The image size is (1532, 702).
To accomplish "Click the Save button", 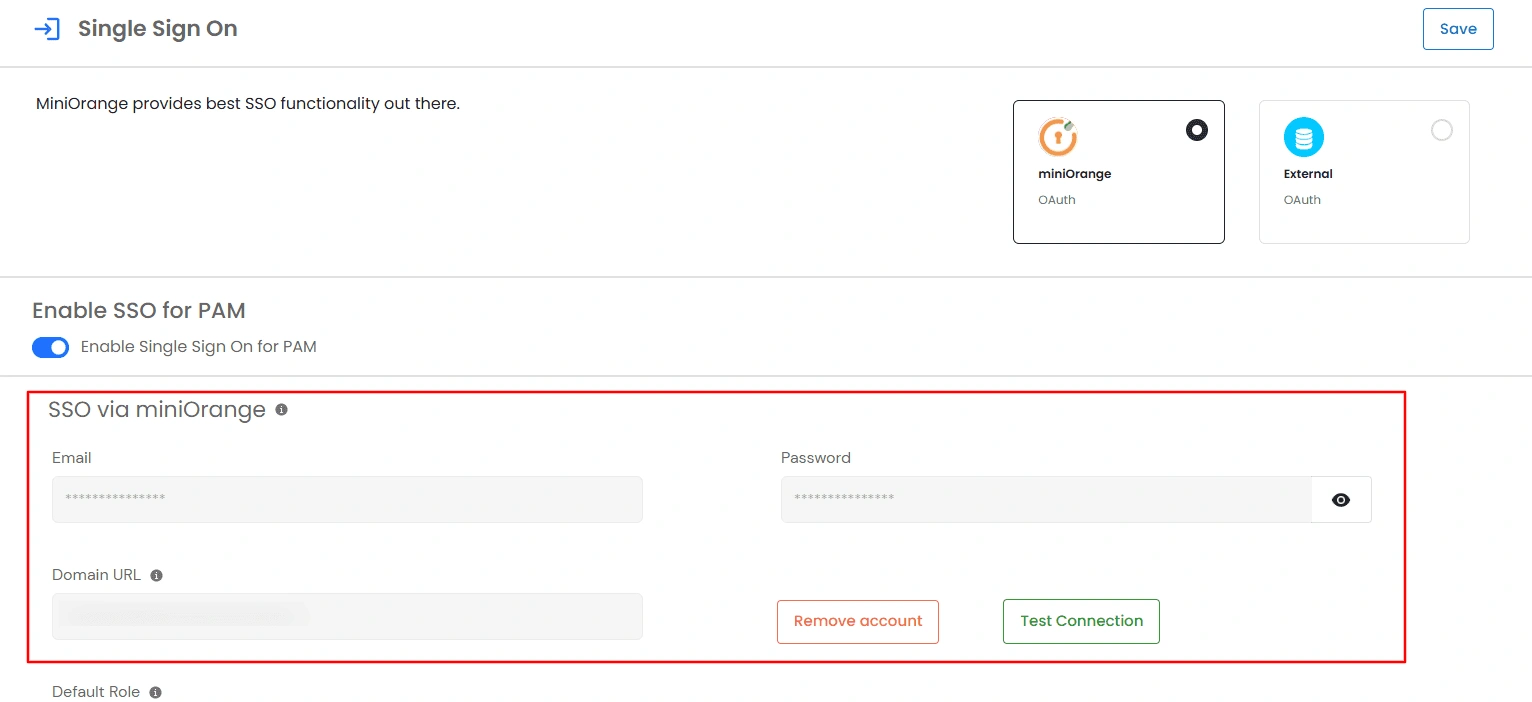I will click(x=1458, y=29).
